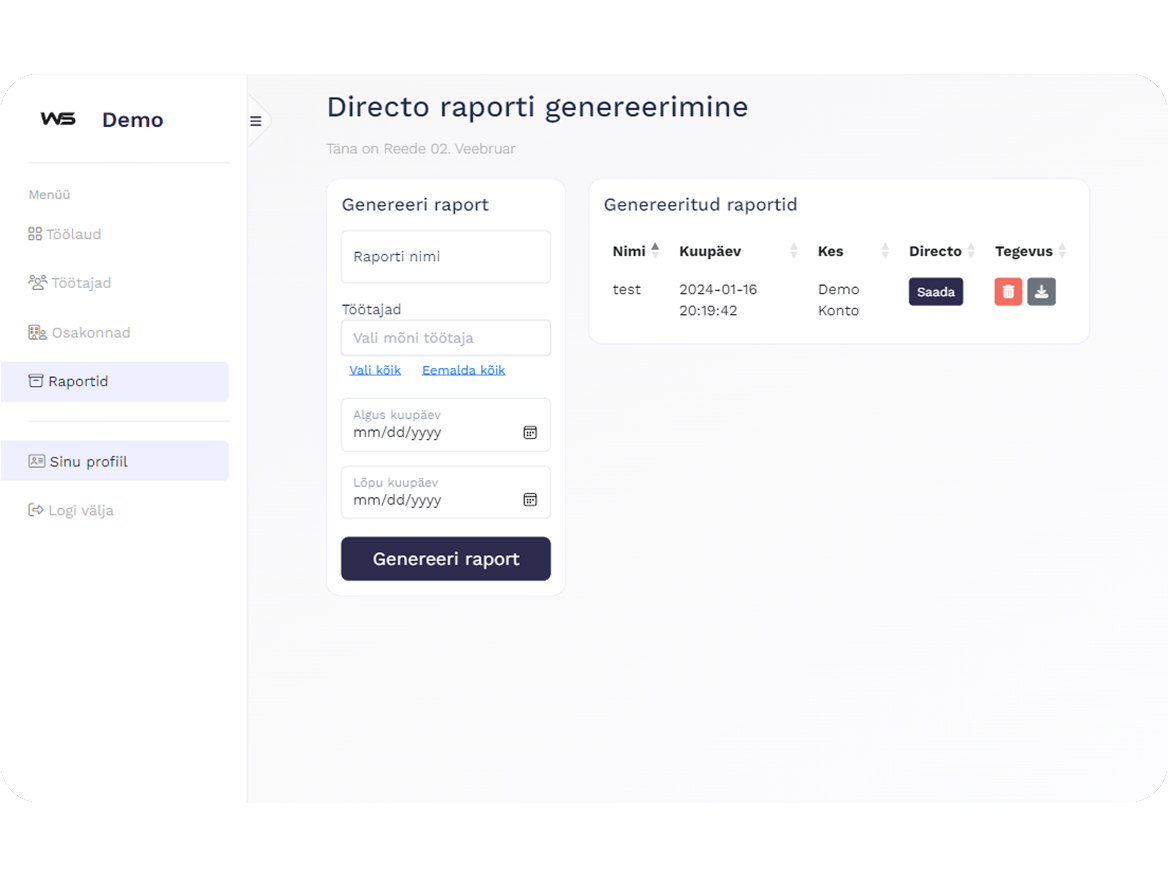Image resolution: width=1168 pixels, height=876 pixels.
Task: Download the test report
Action: coord(1041,292)
